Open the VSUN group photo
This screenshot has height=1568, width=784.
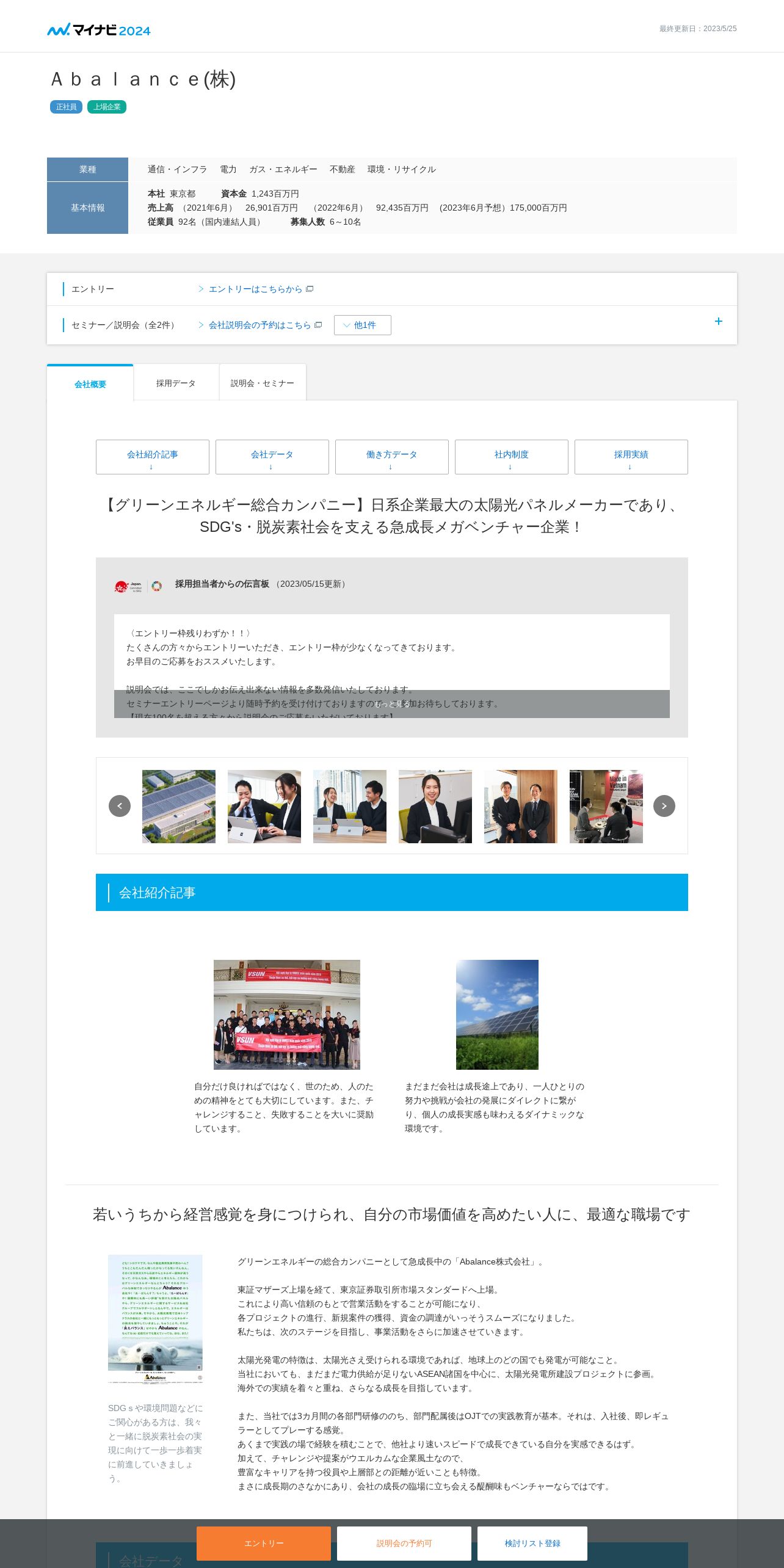click(x=287, y=1015)
